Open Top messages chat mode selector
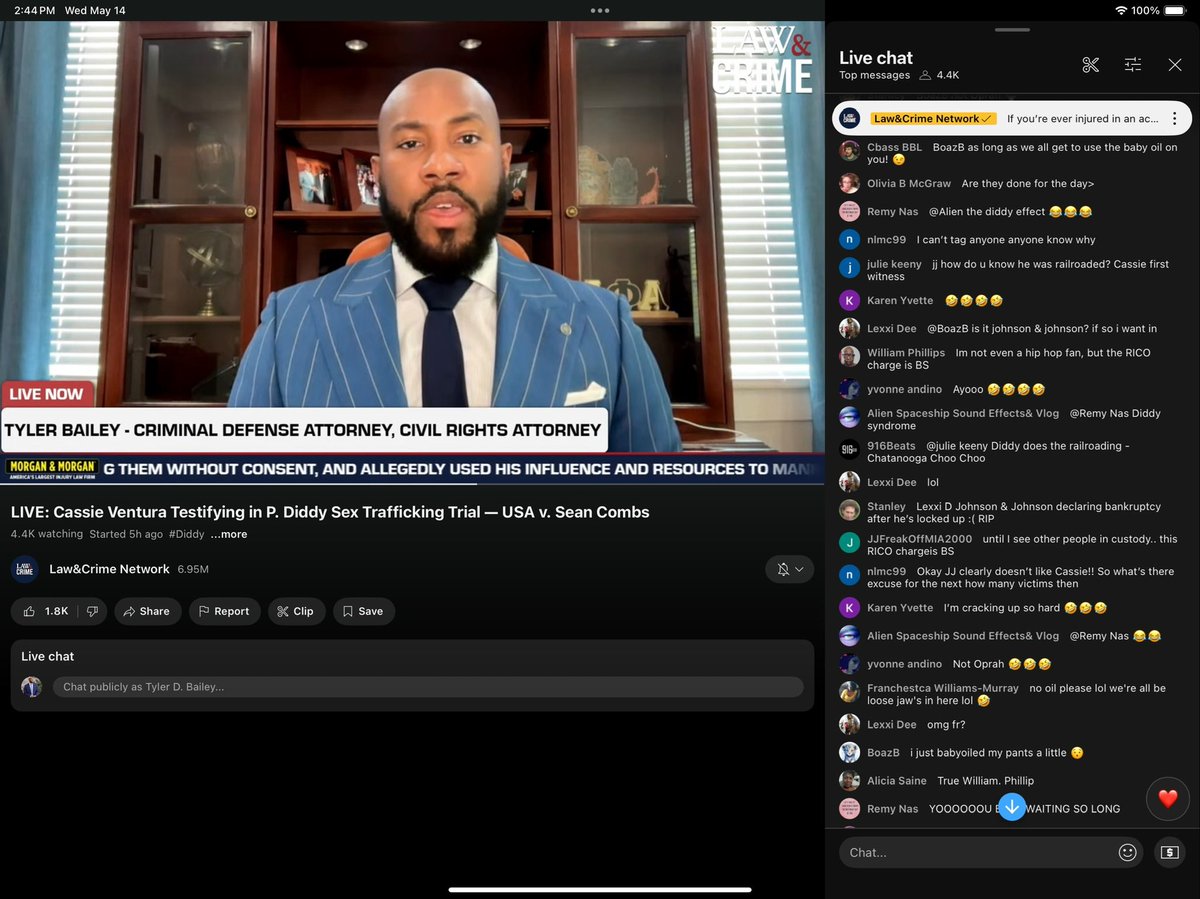Viewport: 1200px width, 899px height. [x=874, y=75]
